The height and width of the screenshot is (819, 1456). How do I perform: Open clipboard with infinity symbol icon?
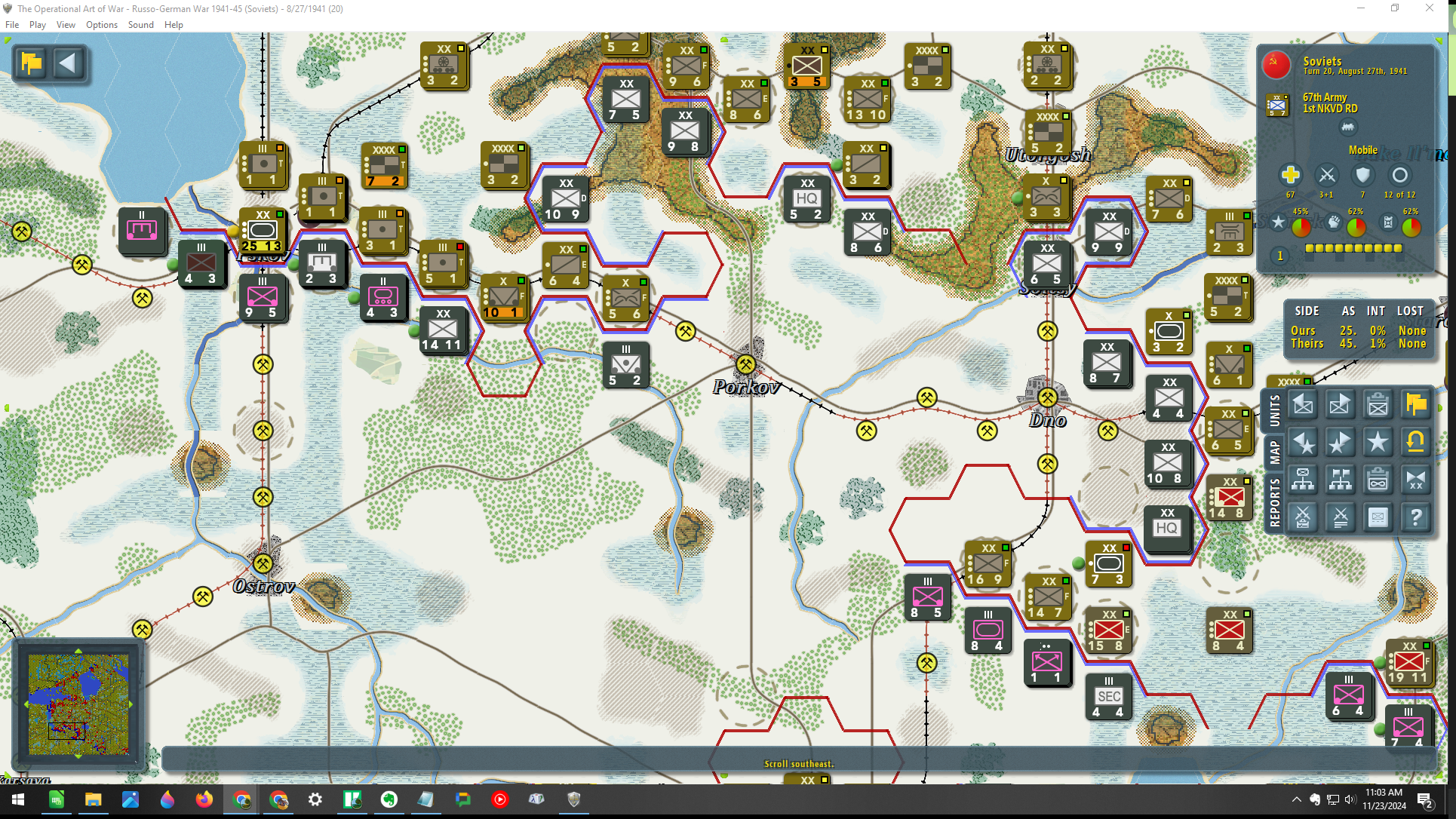(1378, 480)
